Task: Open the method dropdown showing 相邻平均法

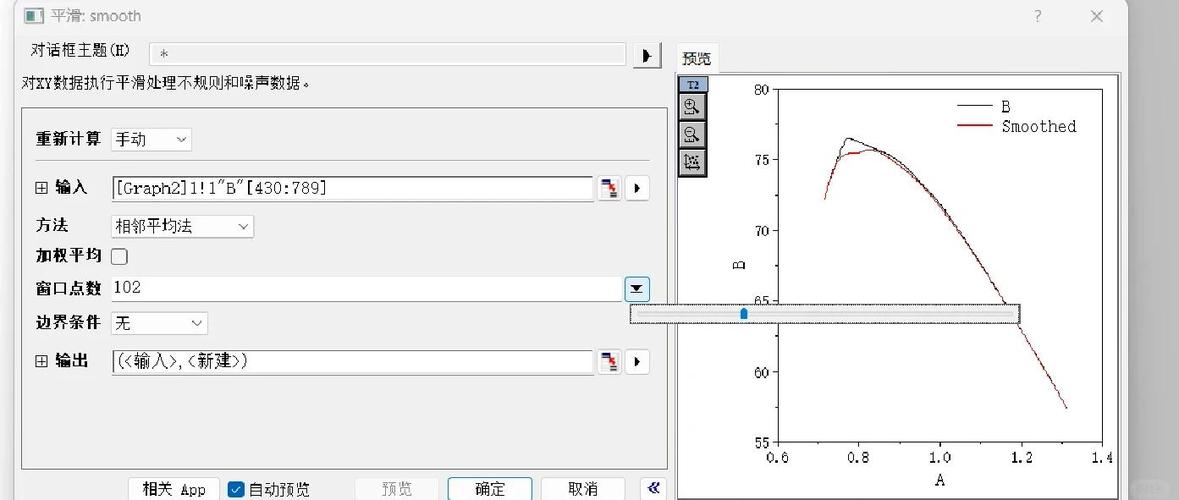Action: tap(182, 226)
